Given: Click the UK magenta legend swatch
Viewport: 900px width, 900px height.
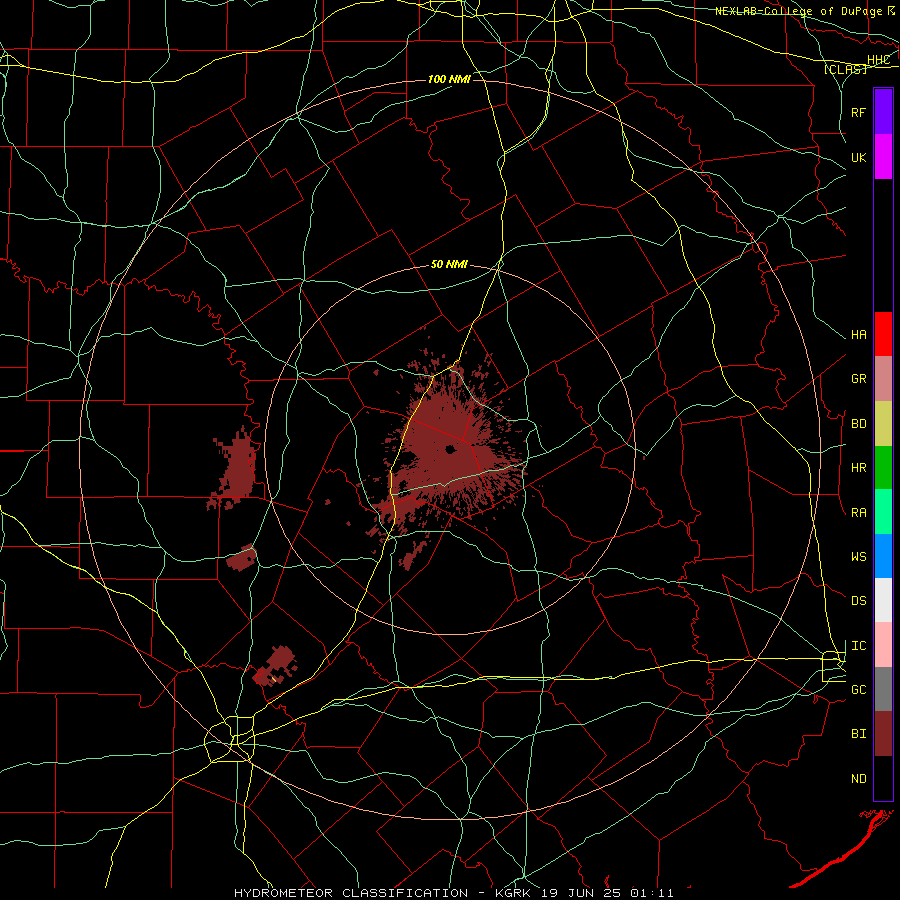Looking at the screenshot, I should (883, 157).
